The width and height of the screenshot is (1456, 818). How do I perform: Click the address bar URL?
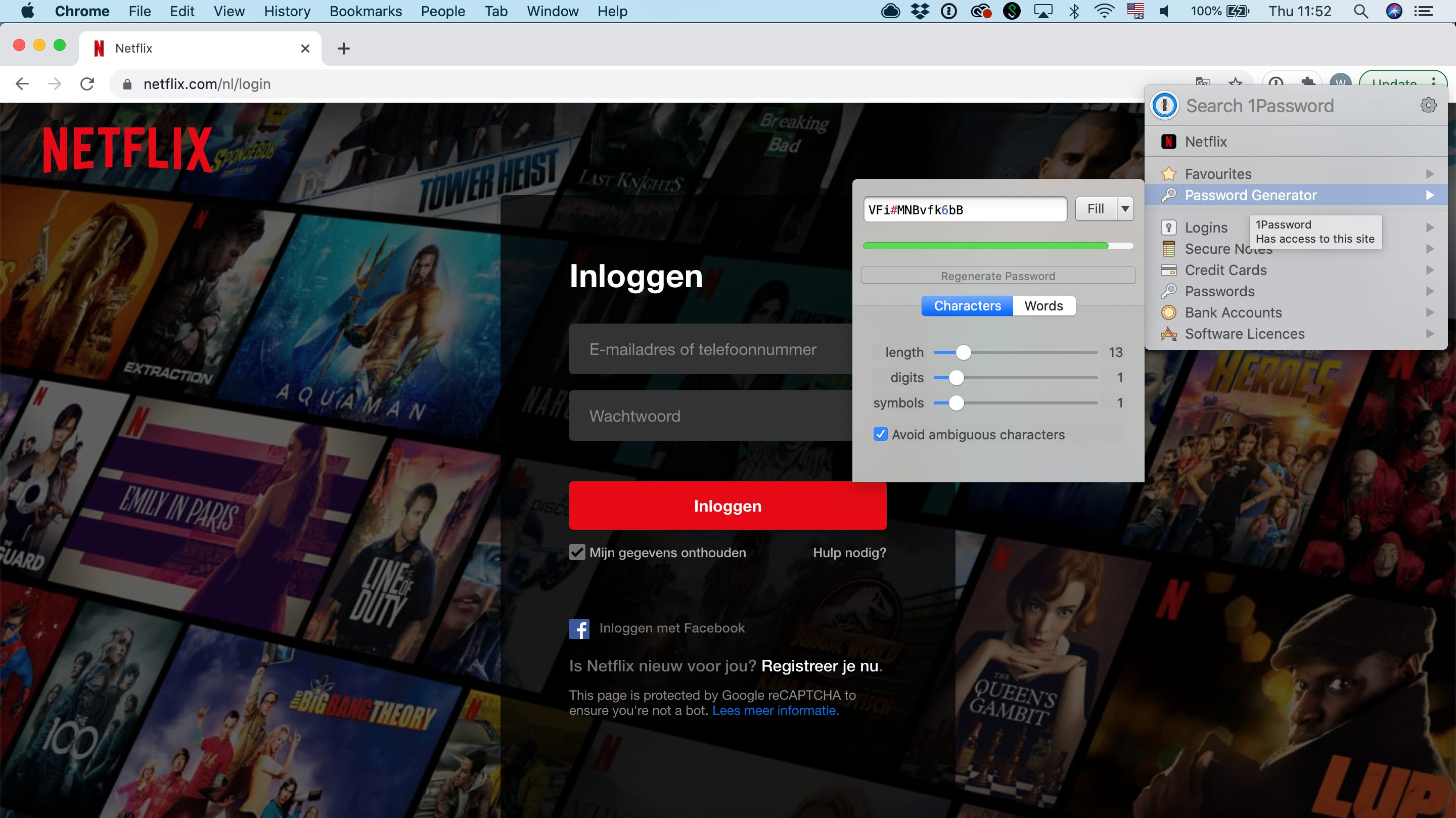pos(207,84)
